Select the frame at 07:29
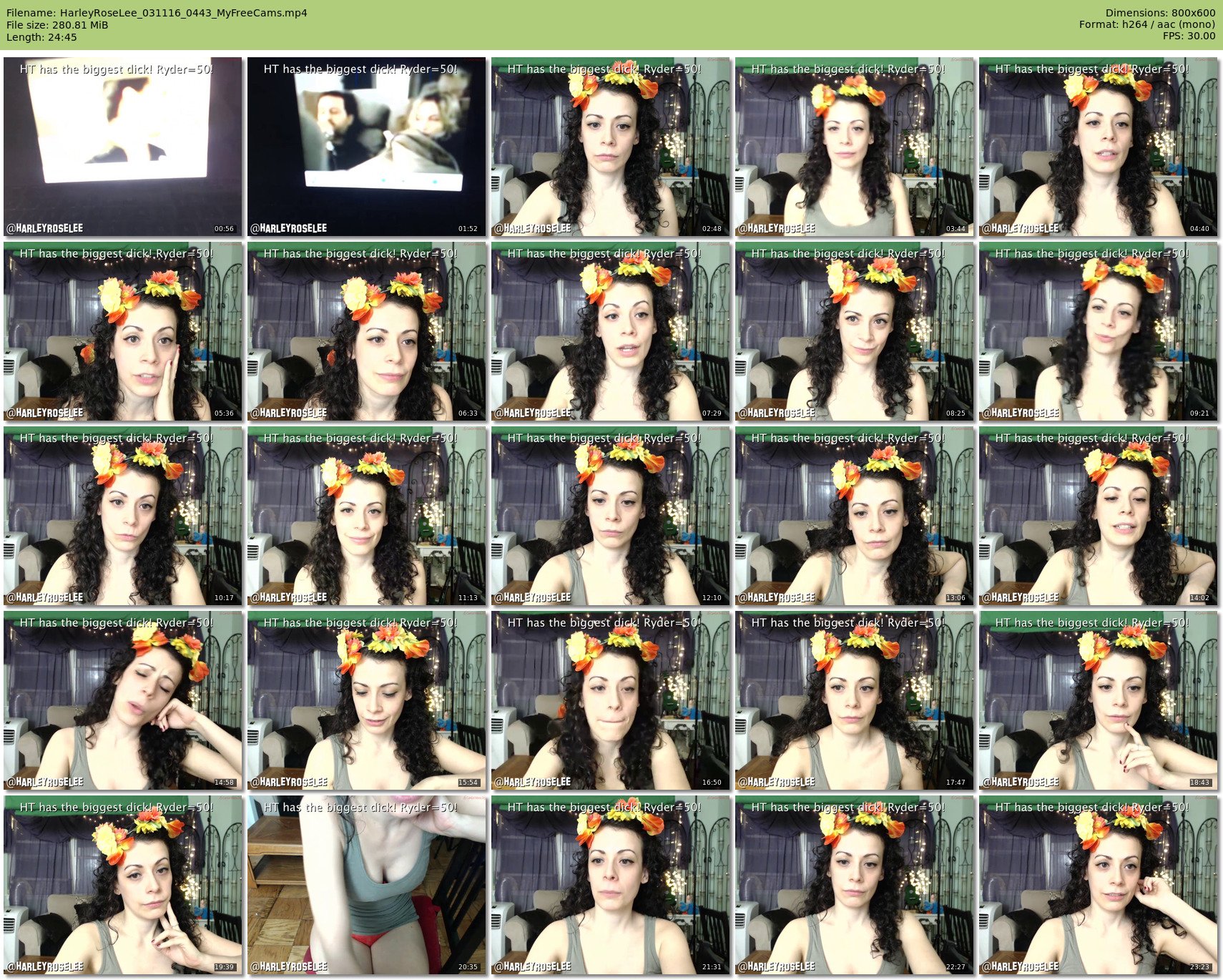This screenshot has width=1223, height=980. tap(611, 331)
